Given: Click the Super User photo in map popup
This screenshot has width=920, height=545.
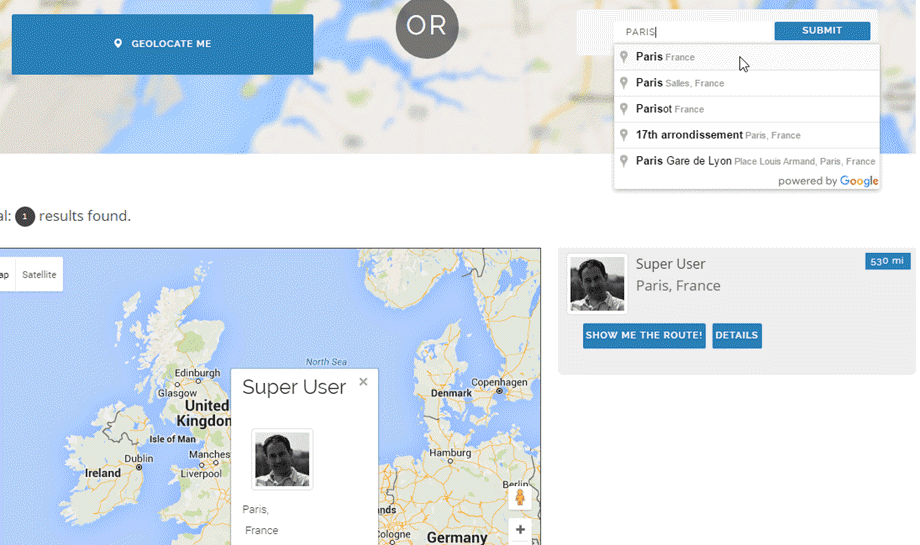Looking at the screenshot, I should [x=282, y=460].
